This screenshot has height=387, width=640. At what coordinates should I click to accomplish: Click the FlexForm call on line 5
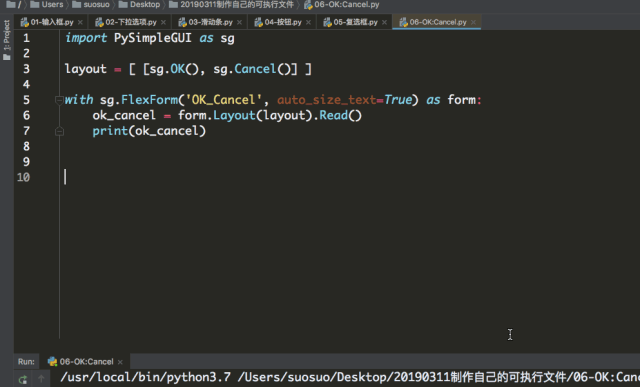149,100
